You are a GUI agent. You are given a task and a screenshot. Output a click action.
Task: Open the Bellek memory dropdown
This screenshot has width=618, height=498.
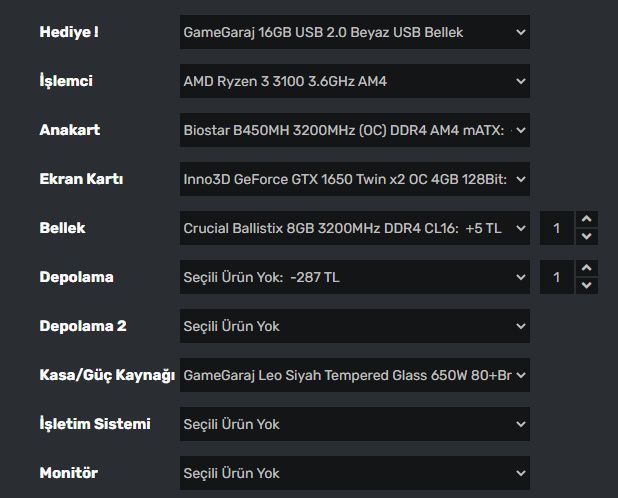pos(354,228)
